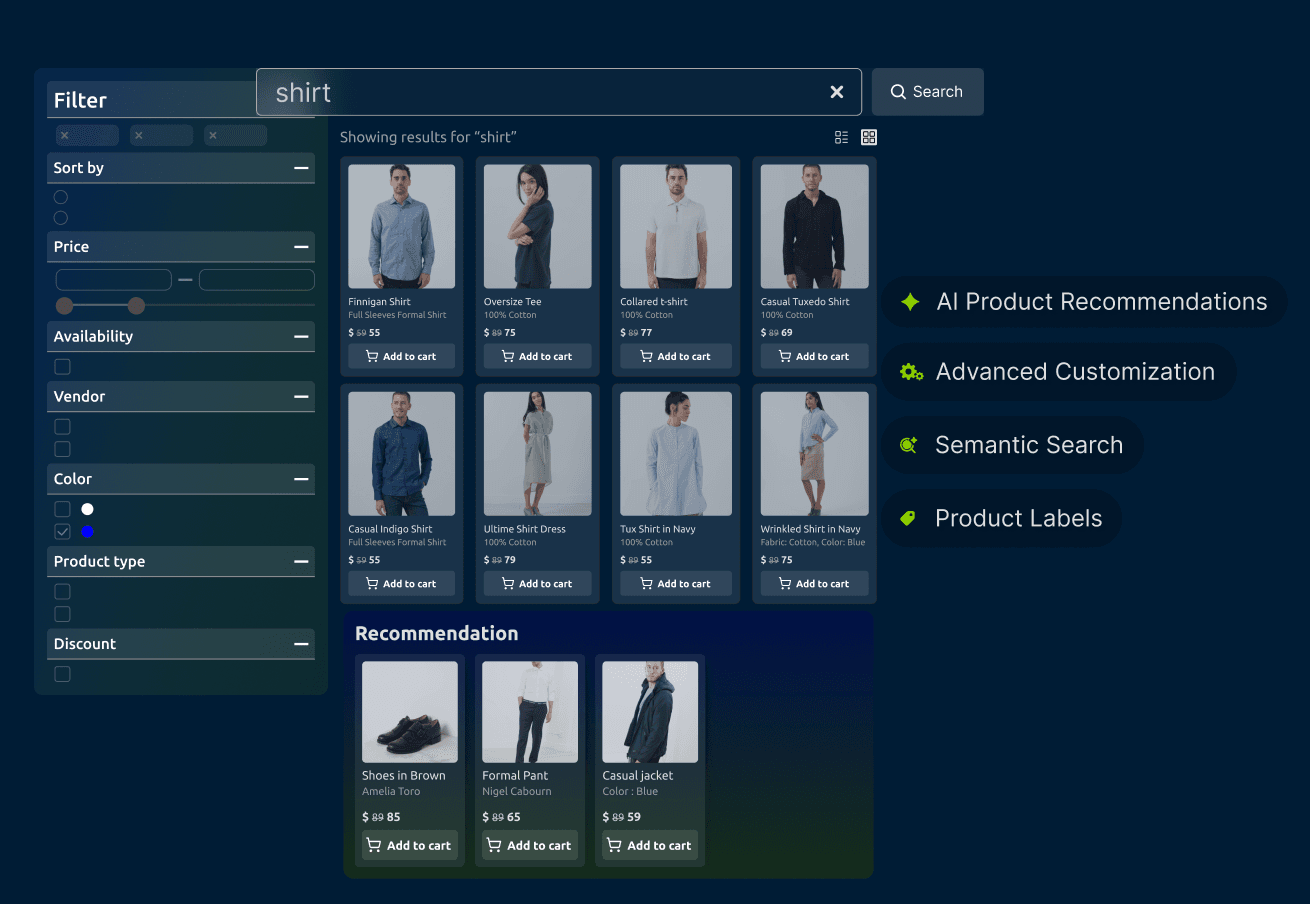Switch to grid view layout
Screen dimensions: 1310x904
pyautogui.click(x=868, y=137)
